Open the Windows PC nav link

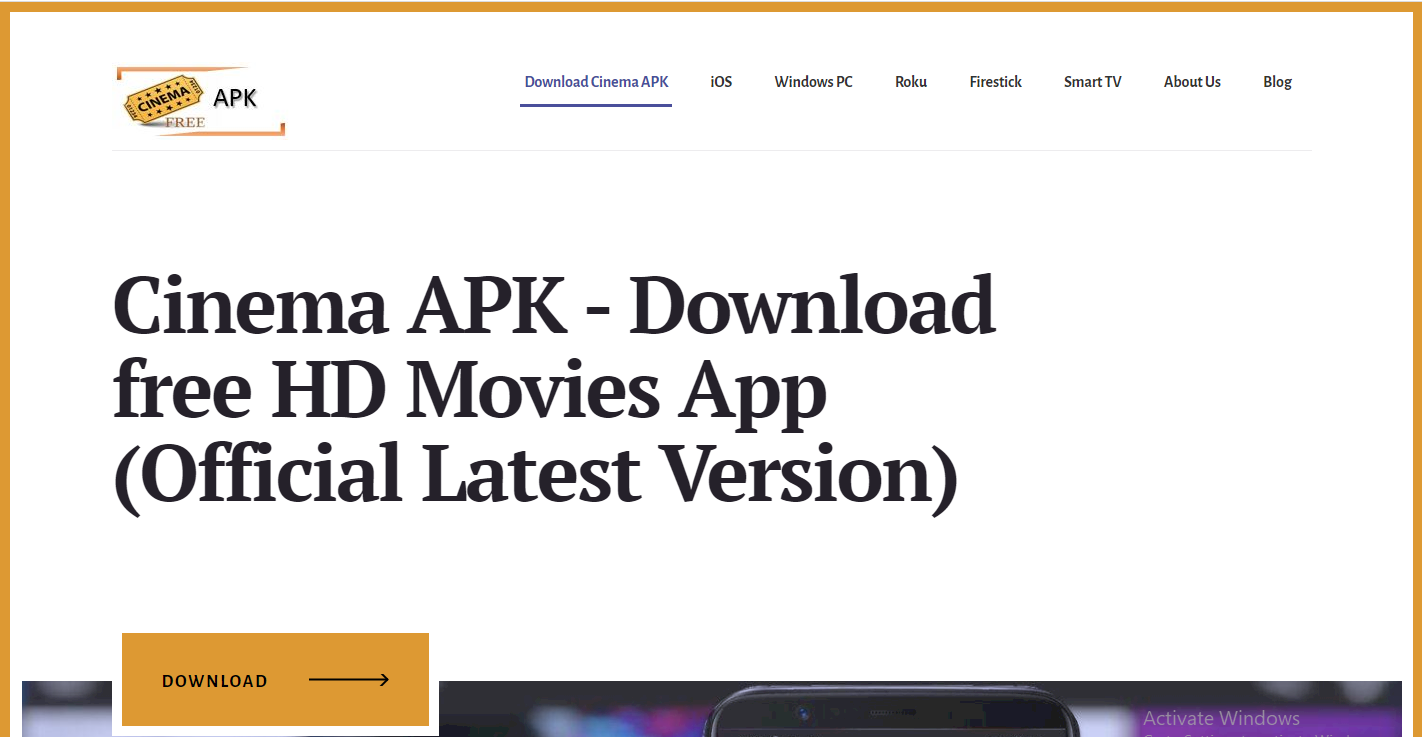pyautogui.click(x=813, y=82)
